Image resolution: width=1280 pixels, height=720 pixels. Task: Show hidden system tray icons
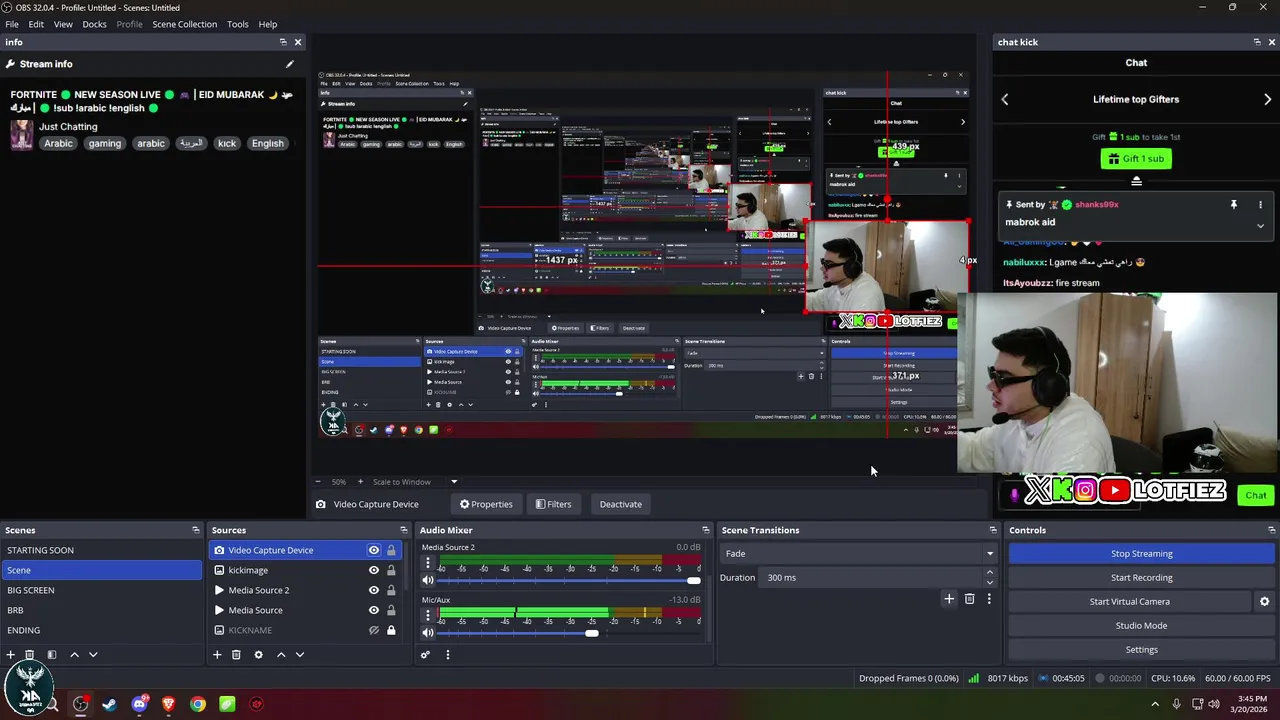coord(1155,704)
